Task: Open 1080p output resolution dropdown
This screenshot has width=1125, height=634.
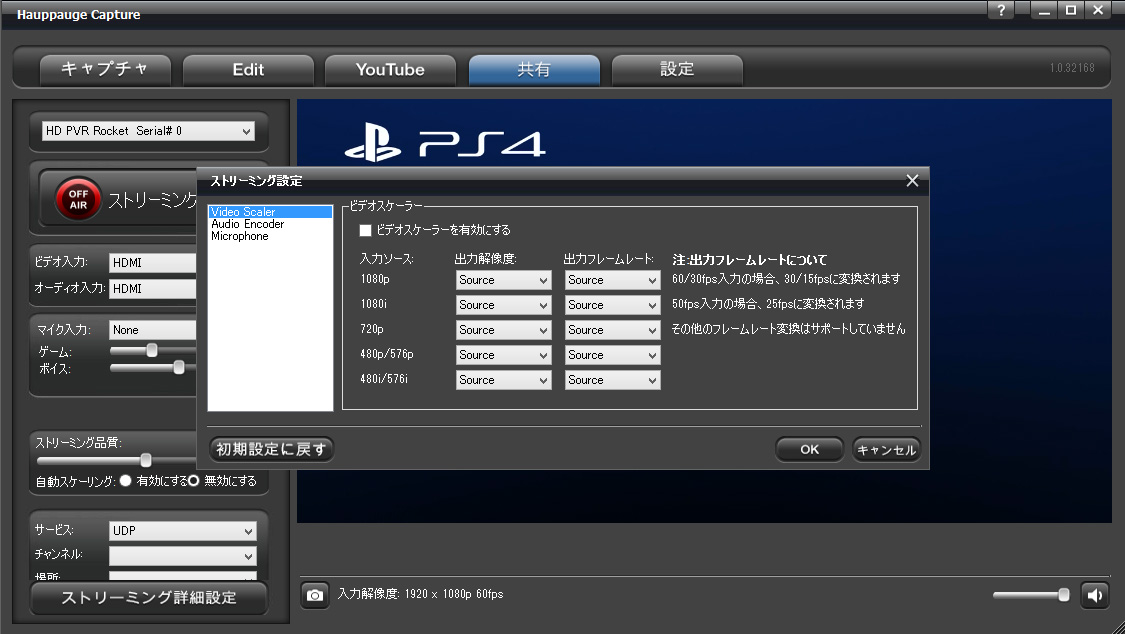Action: (x=503, y=280)
